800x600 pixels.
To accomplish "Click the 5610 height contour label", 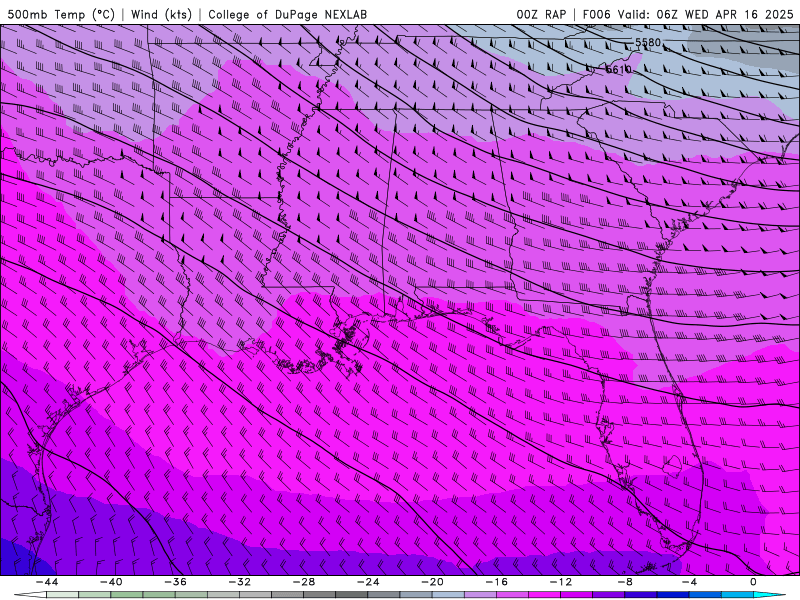I will coord(618,69).
